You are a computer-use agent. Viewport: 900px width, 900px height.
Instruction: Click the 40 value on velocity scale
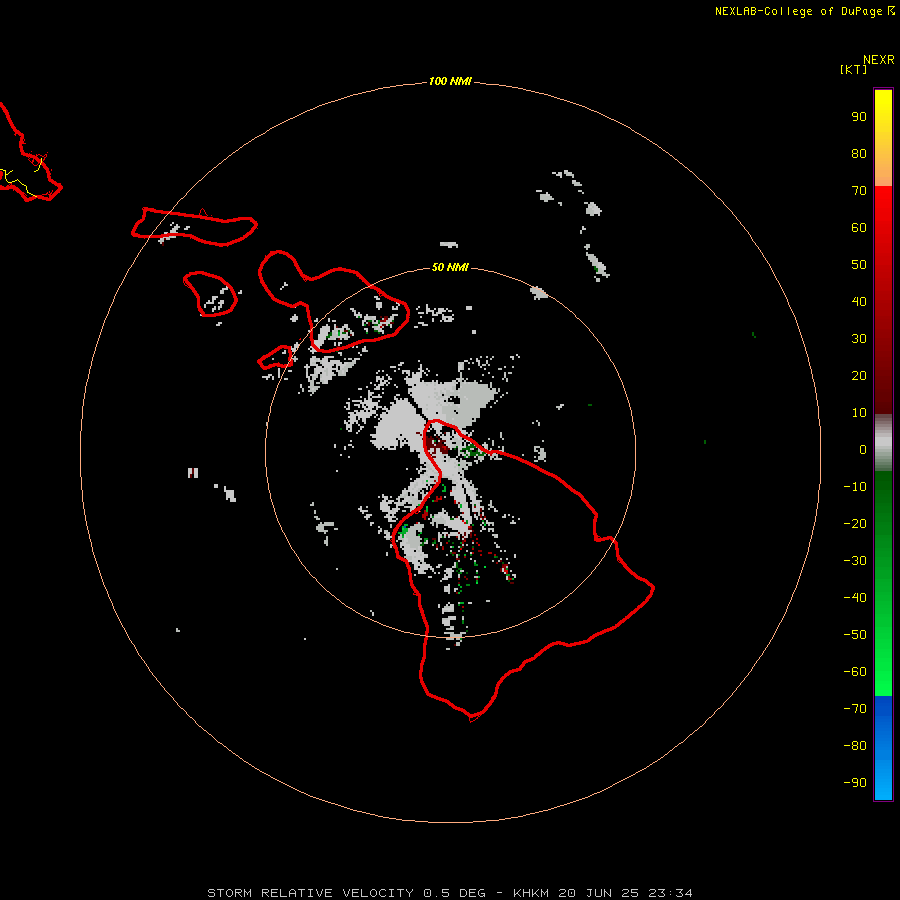coord(859,302)
